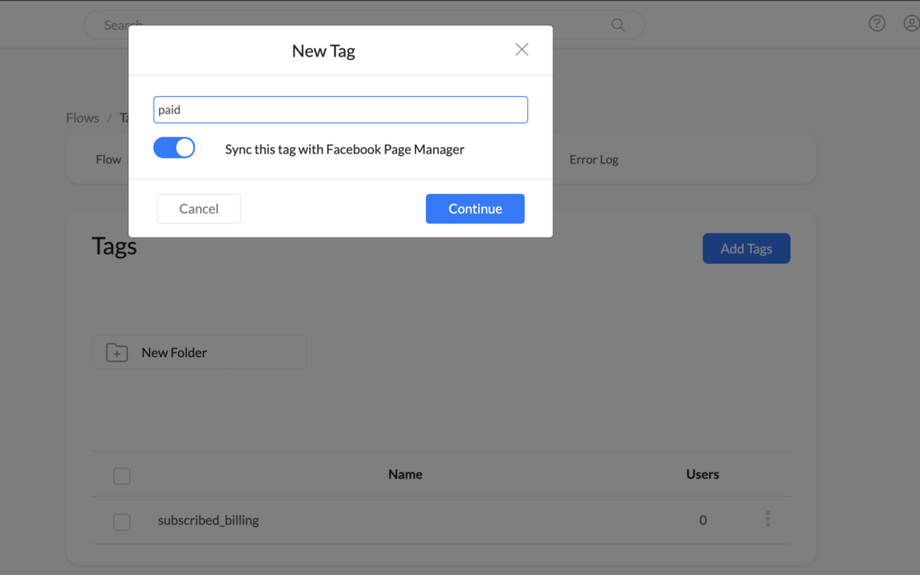Check the select-all tags checkbox
The image size is (920, 575).
coord(122,476)
